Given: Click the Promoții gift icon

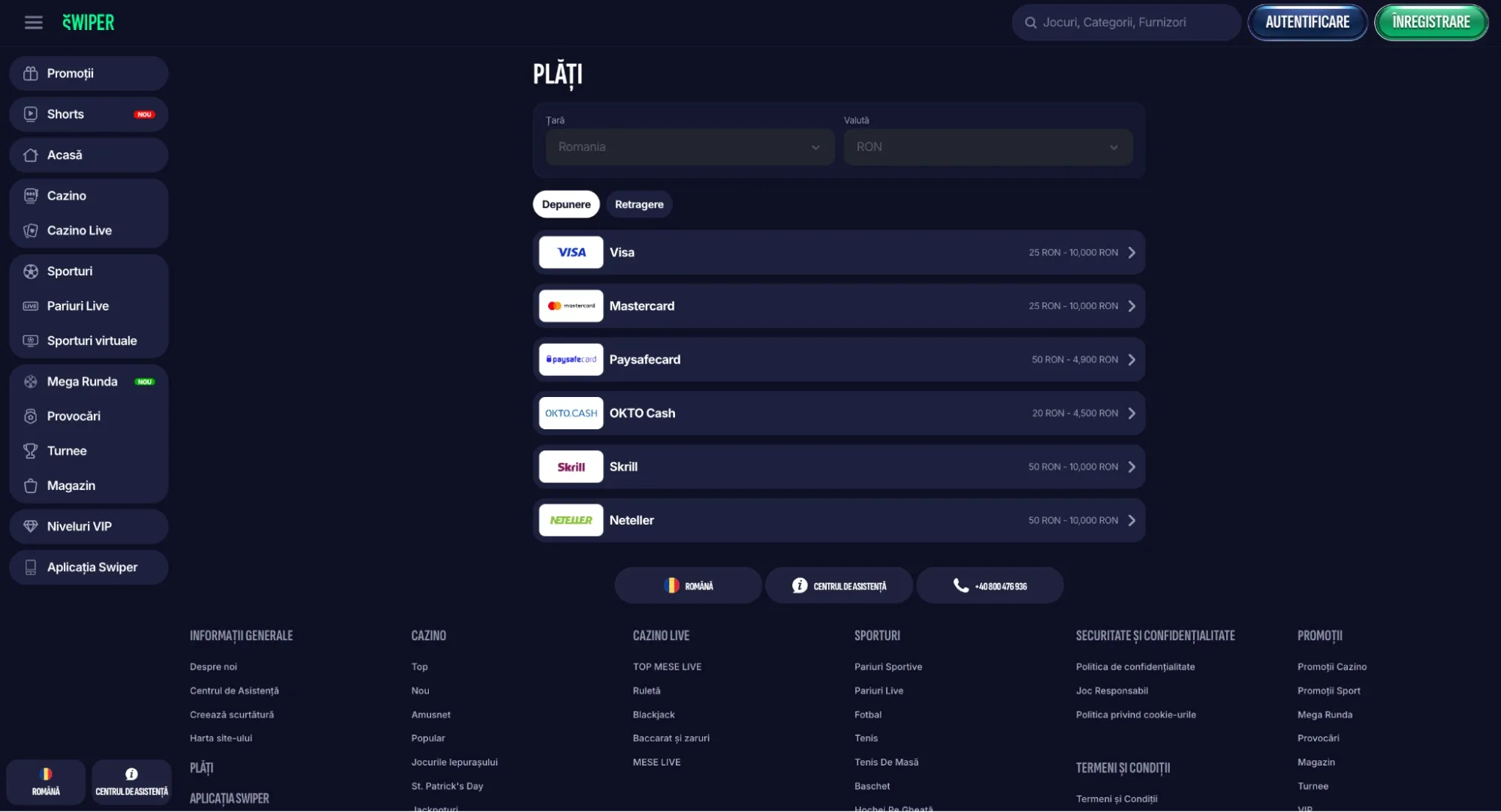Looking at the screenshot, I should [x=31, y=74].
